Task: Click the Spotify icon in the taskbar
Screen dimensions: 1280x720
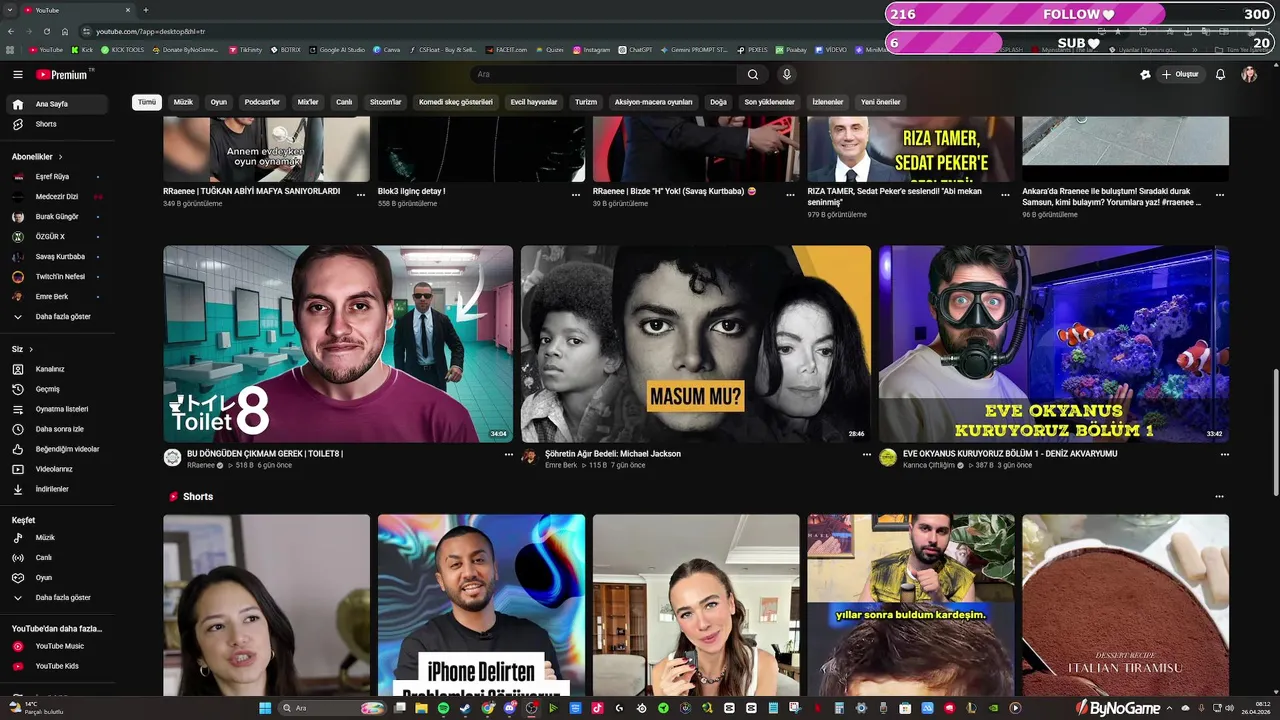Action: 443,708
